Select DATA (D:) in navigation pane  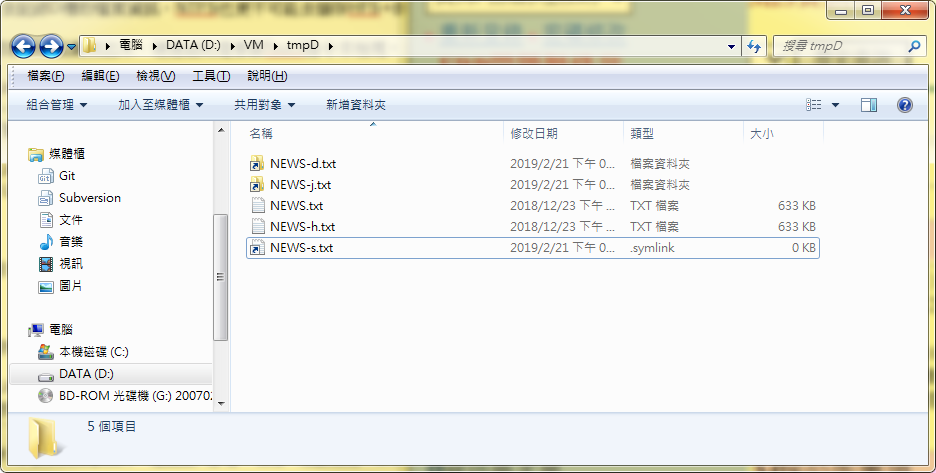(86, 374)
